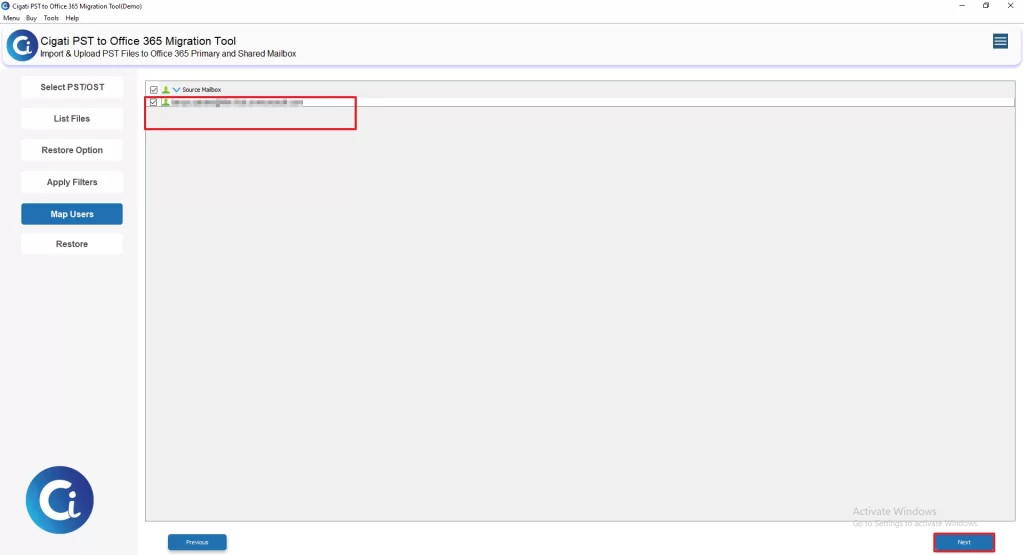
Task: Select the Map Users step
Action: point(72,214)
